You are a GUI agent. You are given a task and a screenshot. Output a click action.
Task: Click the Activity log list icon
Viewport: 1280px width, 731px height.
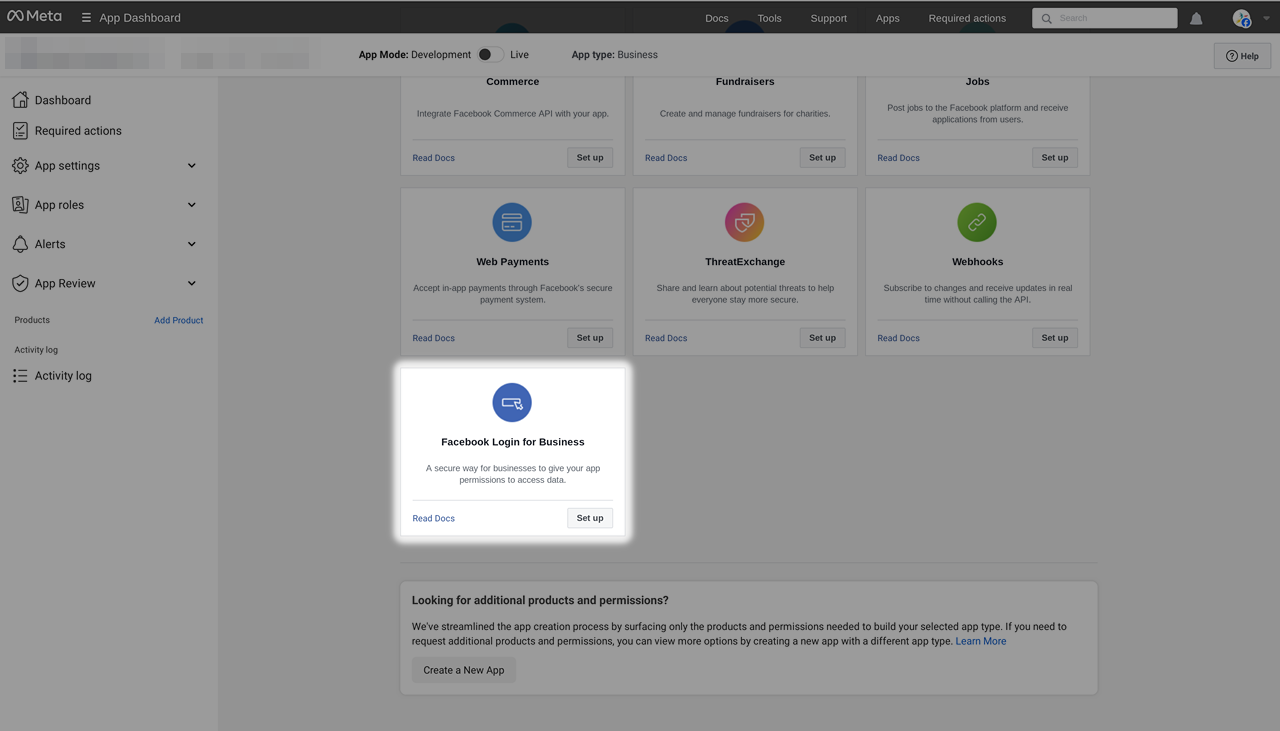coord(20,376)
